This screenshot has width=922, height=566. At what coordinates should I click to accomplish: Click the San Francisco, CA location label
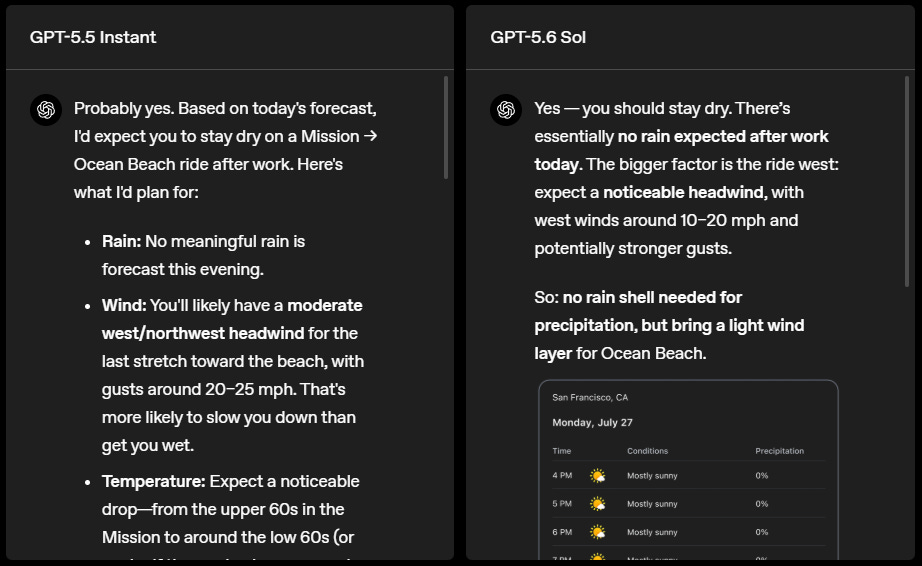pyautogui.click(x=590, y=397)
